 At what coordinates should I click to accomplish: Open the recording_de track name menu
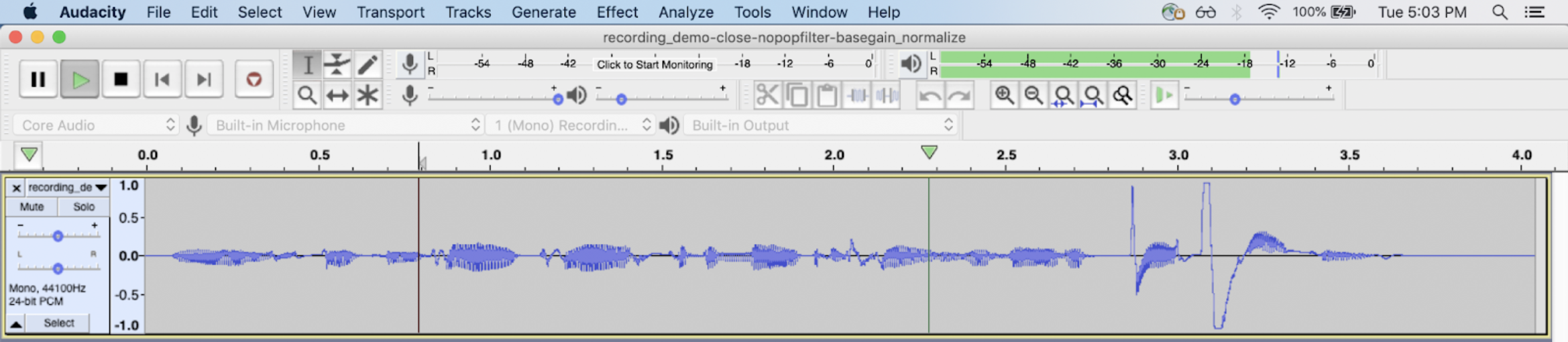(x=68, y=188)
